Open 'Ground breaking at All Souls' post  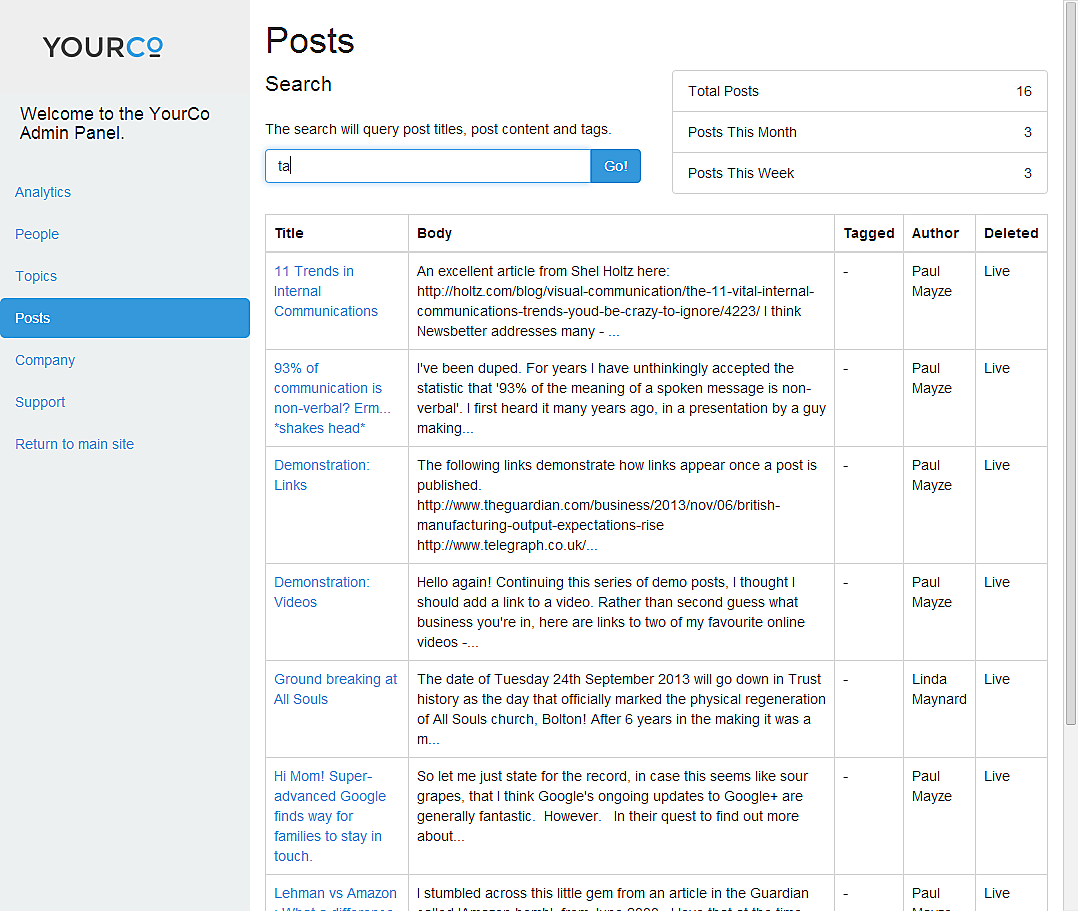pos(335,689)
